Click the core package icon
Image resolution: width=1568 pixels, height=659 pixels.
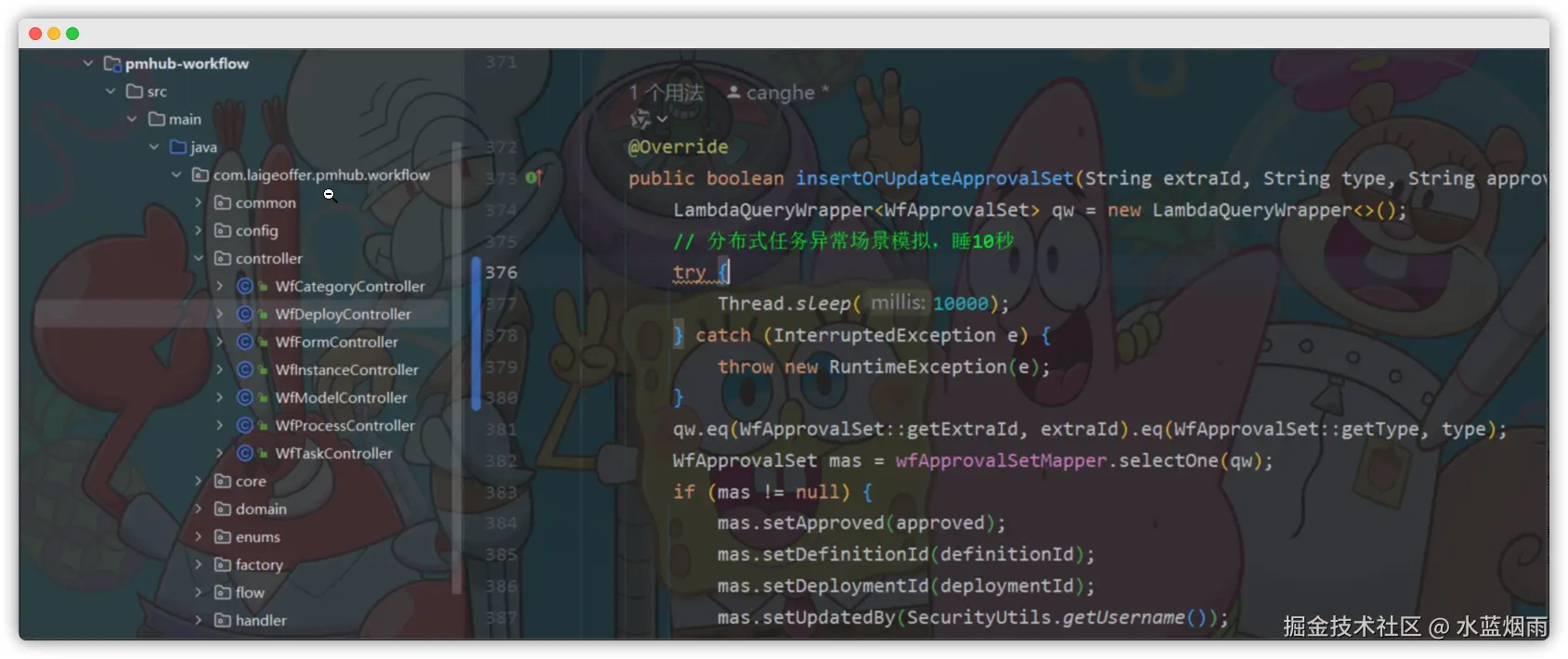[223, 481]
